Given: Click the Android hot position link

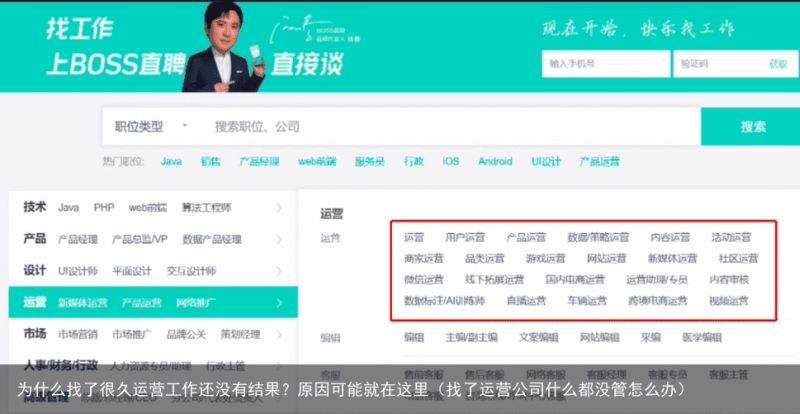Looking at the screenshot, I should pyautogui.click(x=495, y=161).
